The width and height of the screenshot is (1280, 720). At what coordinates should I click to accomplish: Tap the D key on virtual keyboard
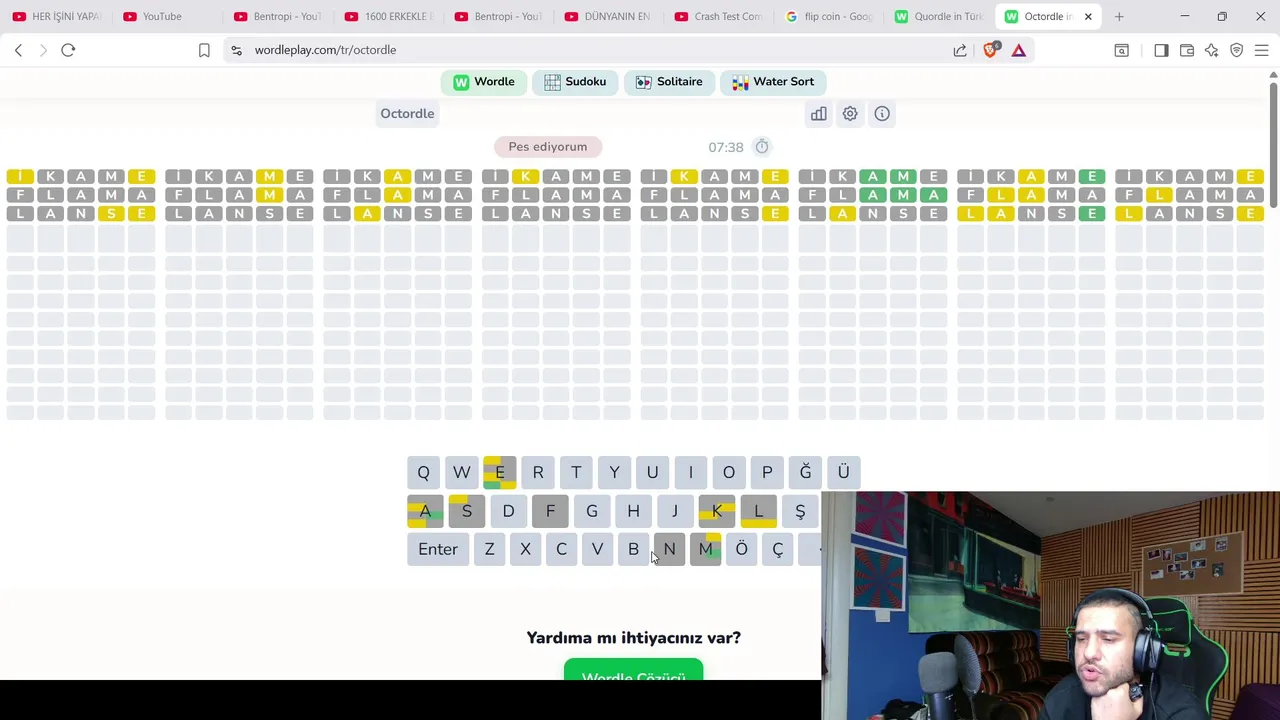[x=508, y=511]
